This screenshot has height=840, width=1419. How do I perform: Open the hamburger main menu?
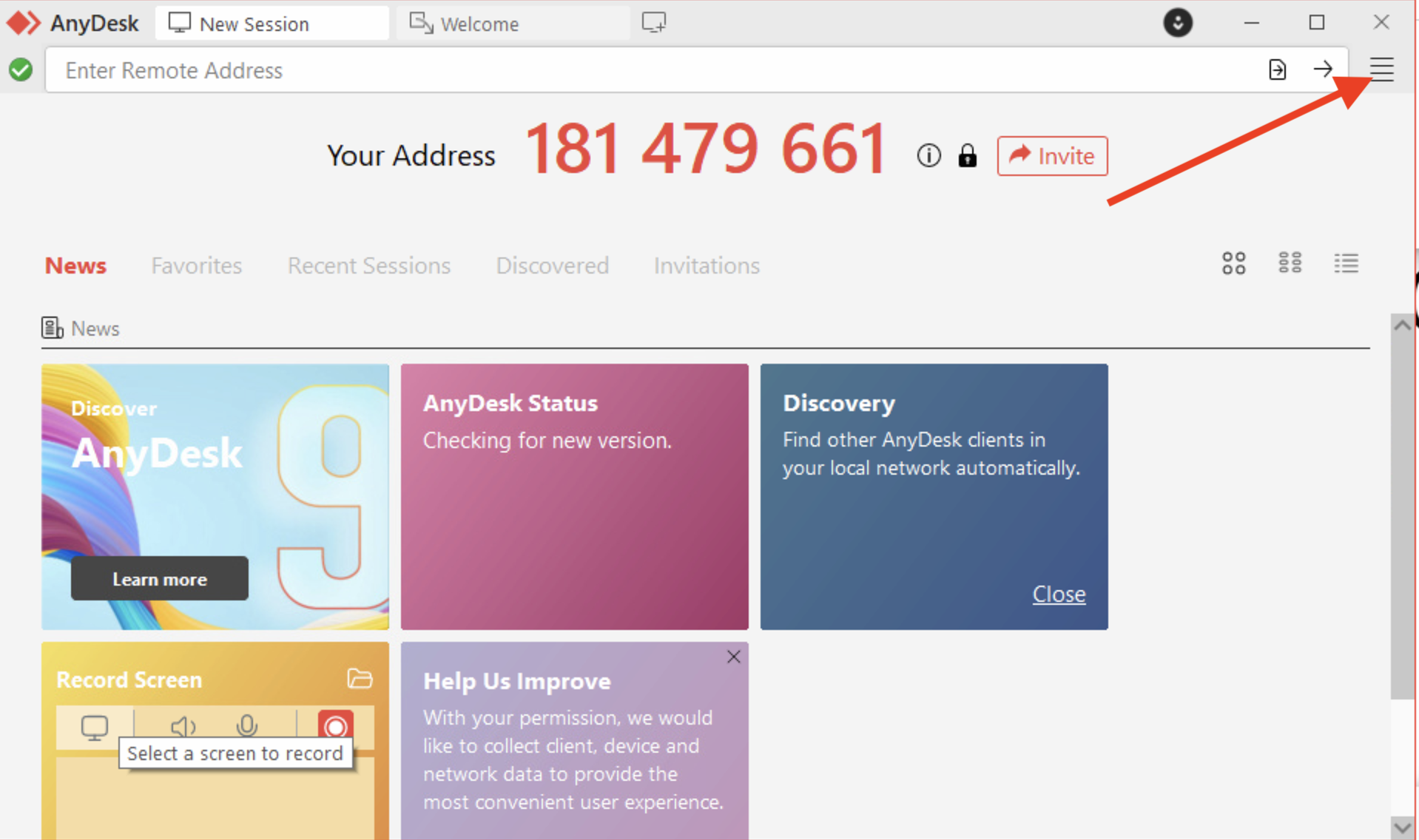1381,70
